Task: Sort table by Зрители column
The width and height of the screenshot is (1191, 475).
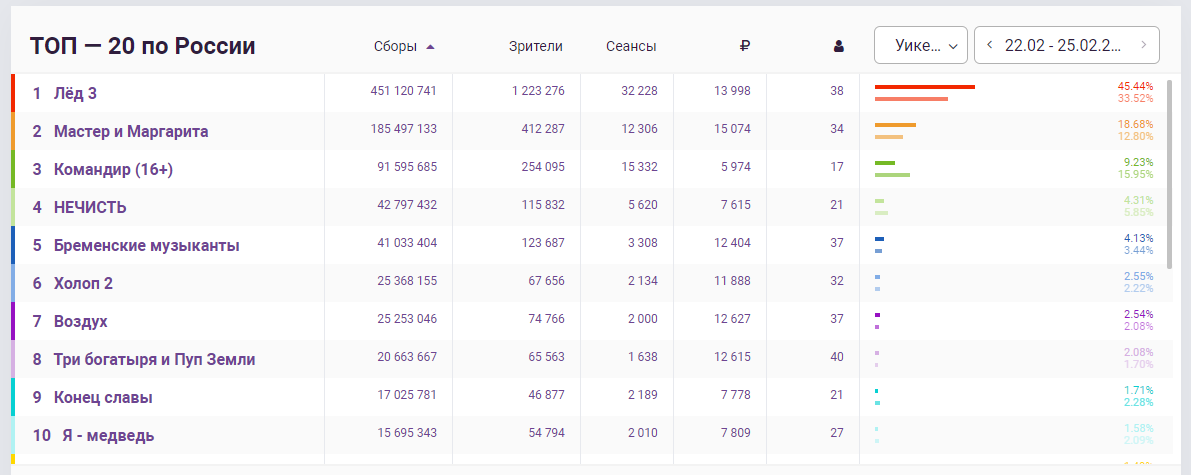Action: 535,46
